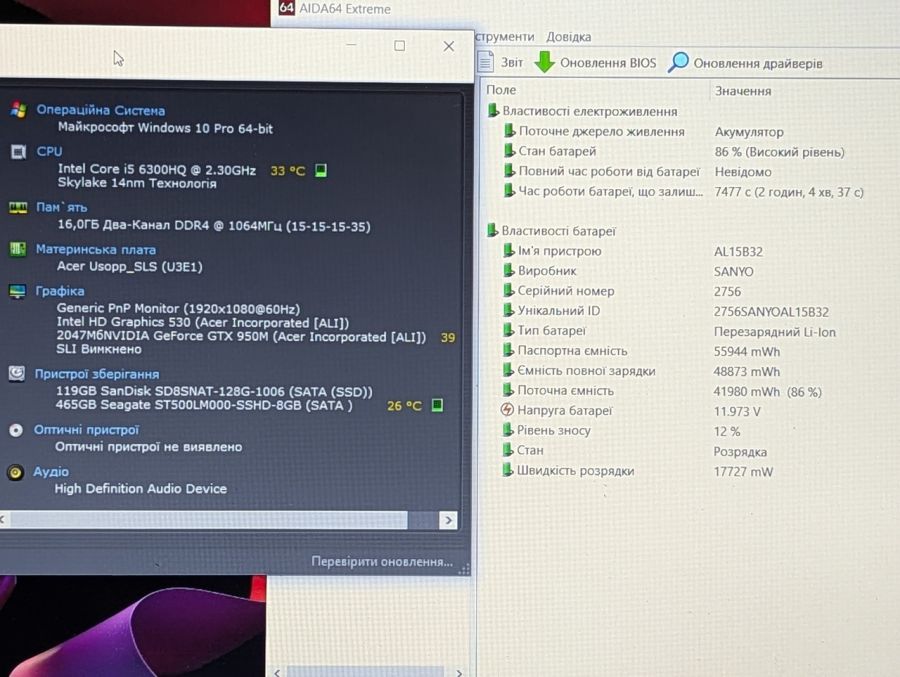Click icon beside Поточне джерело живлення
The height and width of the screenshot is (677, 900).
tap(509, 131)
